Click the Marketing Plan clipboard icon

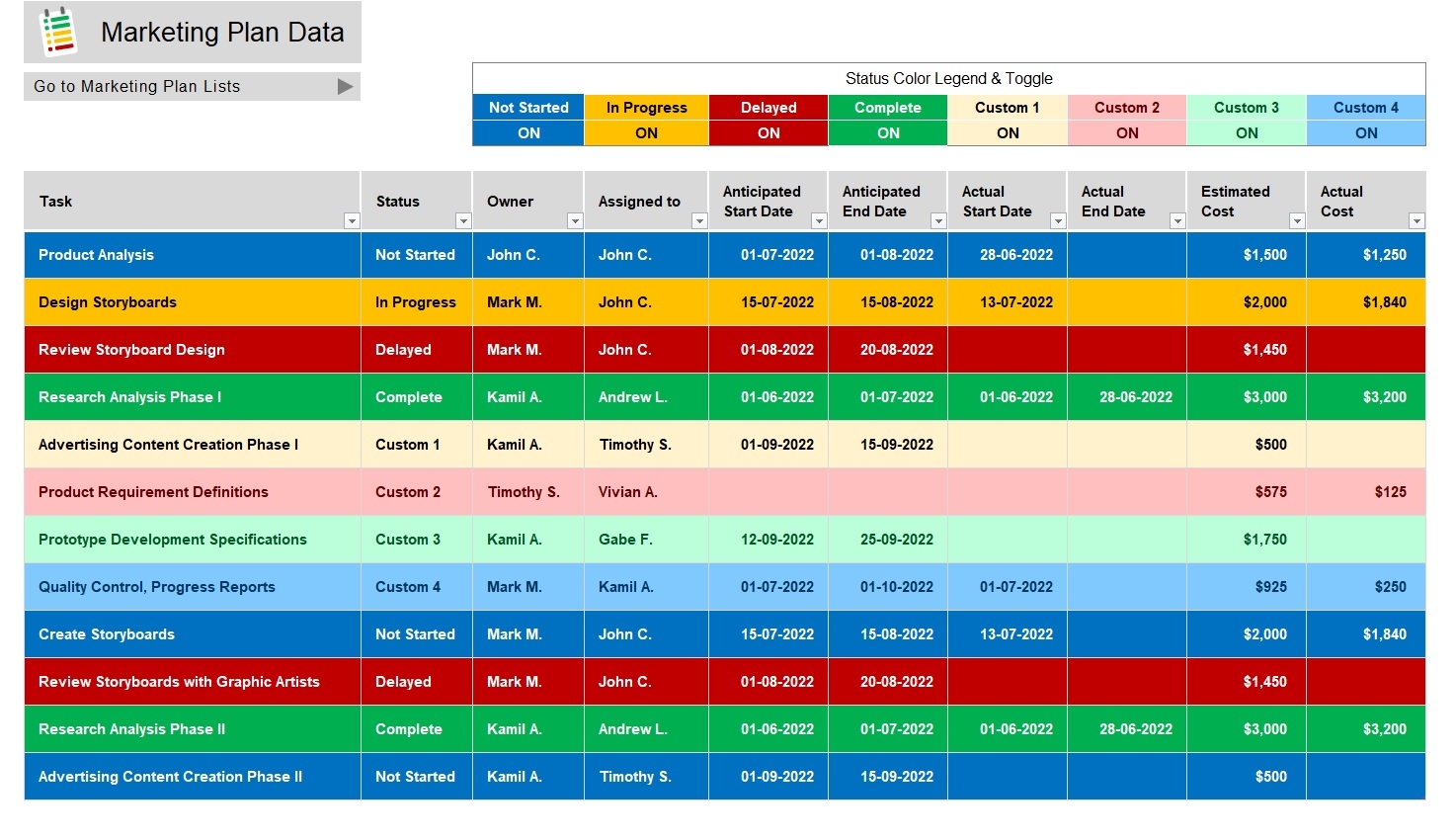(x=51, y=31)
